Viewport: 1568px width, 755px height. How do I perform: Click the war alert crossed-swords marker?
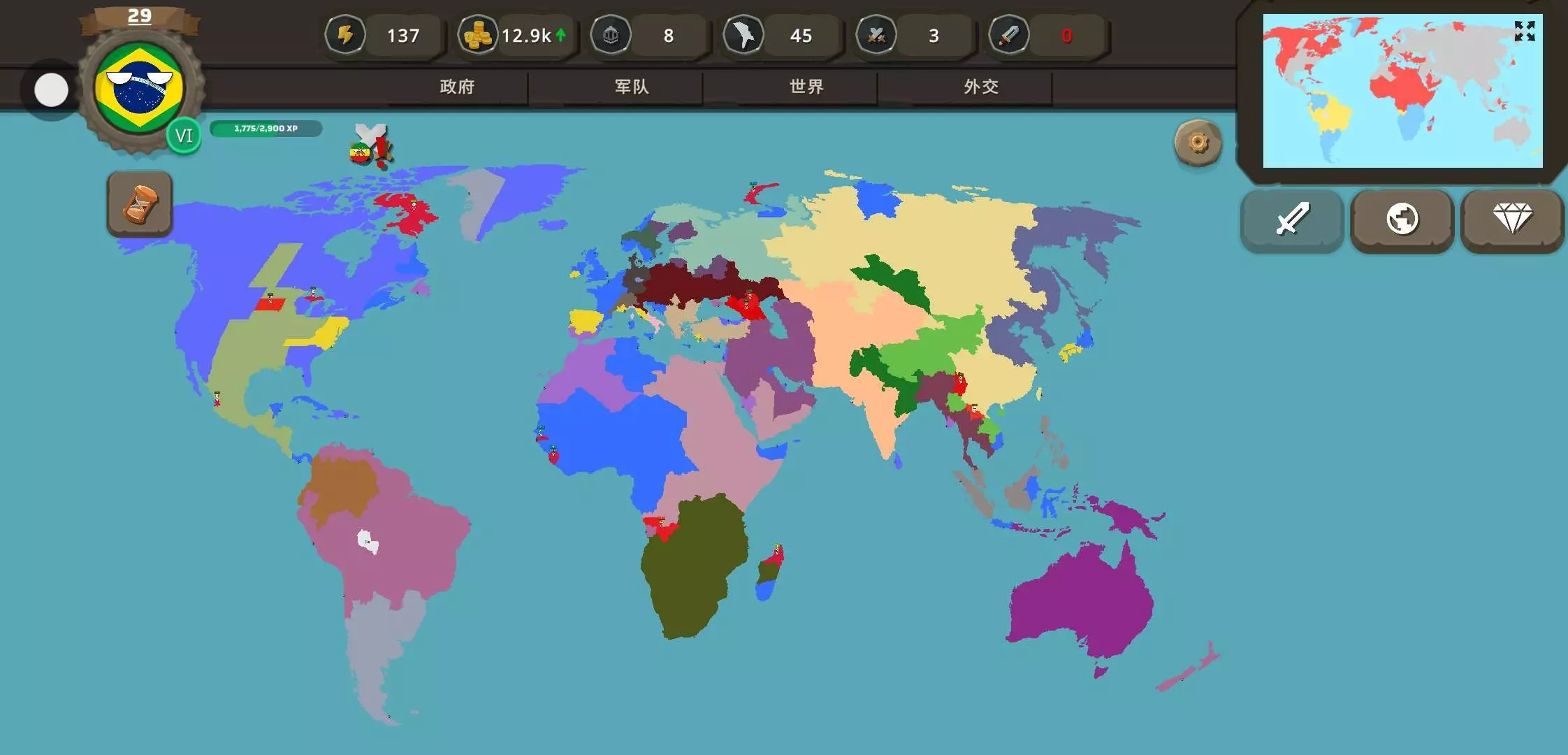coord(370,145)
